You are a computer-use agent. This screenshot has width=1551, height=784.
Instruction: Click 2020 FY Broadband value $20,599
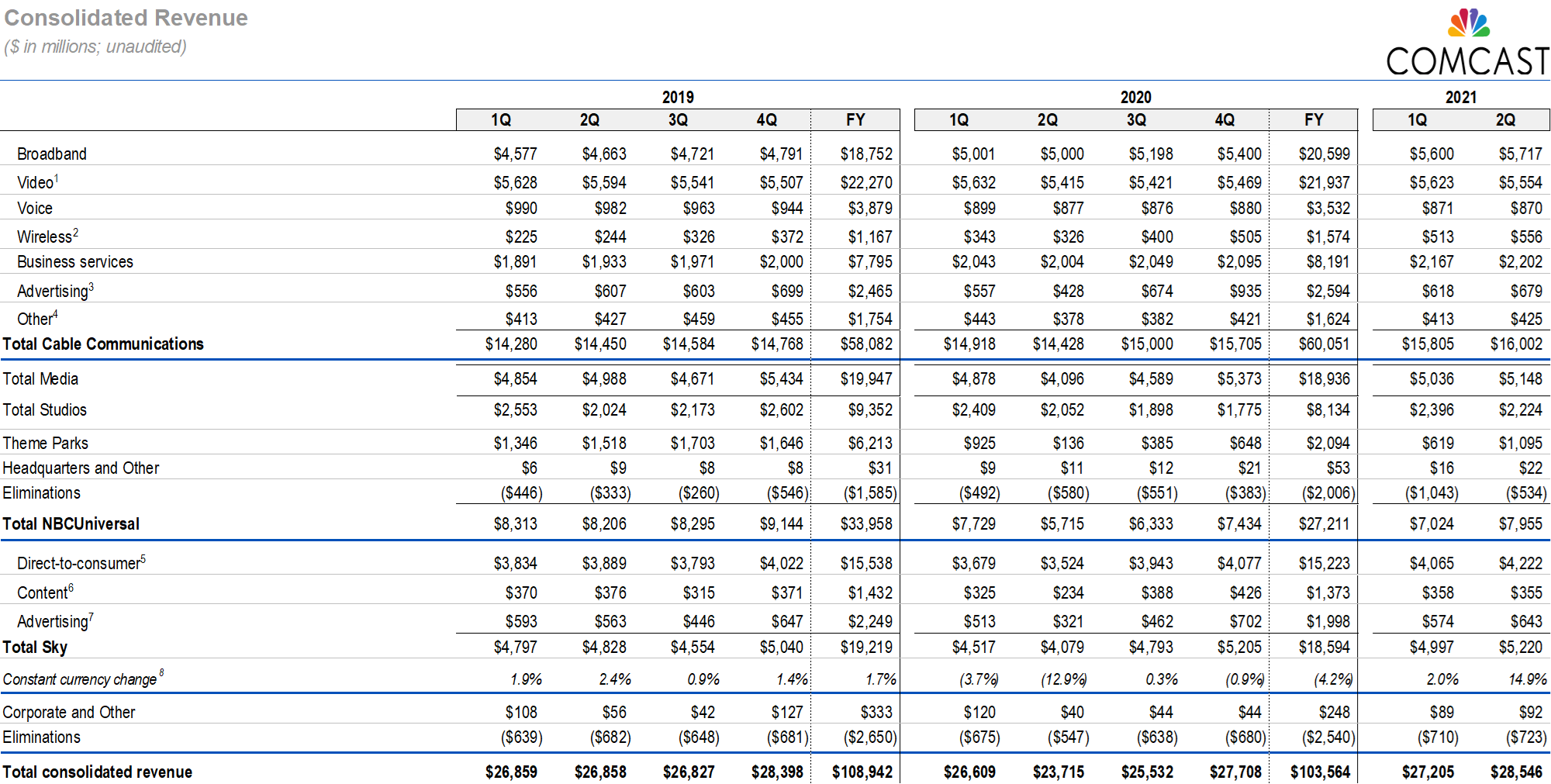[1324, 154]
